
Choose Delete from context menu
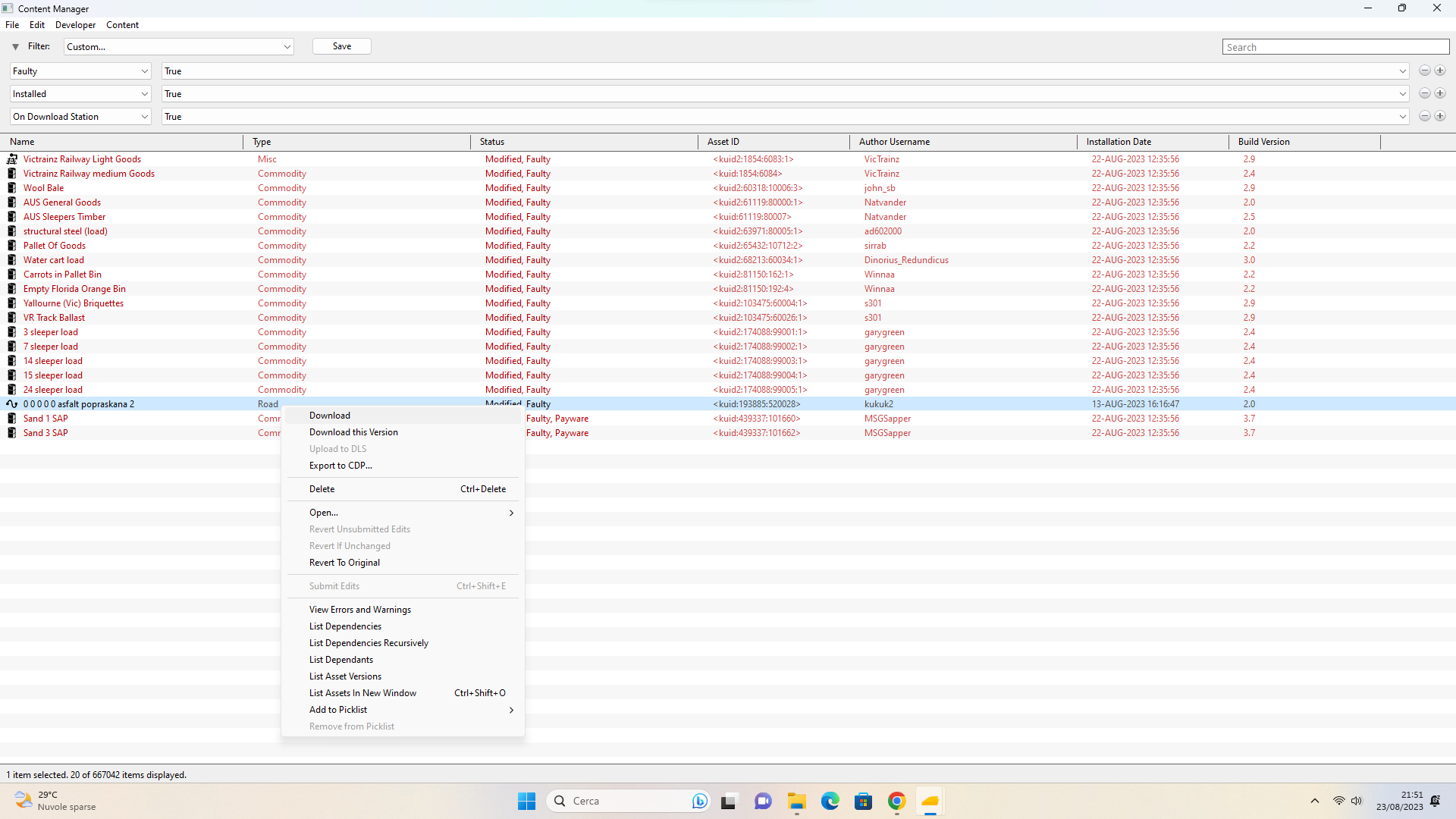403,489
